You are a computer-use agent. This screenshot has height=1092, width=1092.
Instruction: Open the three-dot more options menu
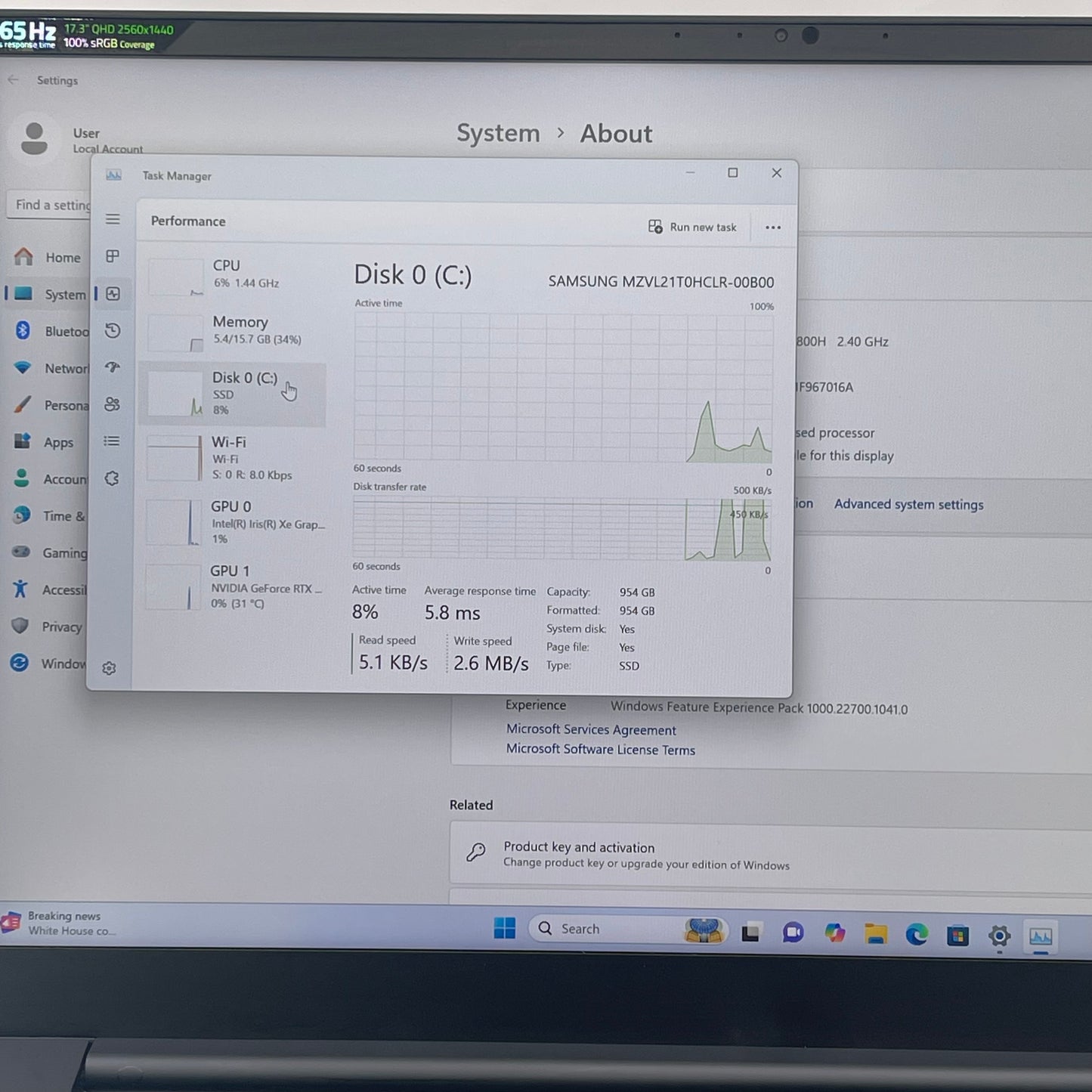point(772,227)
